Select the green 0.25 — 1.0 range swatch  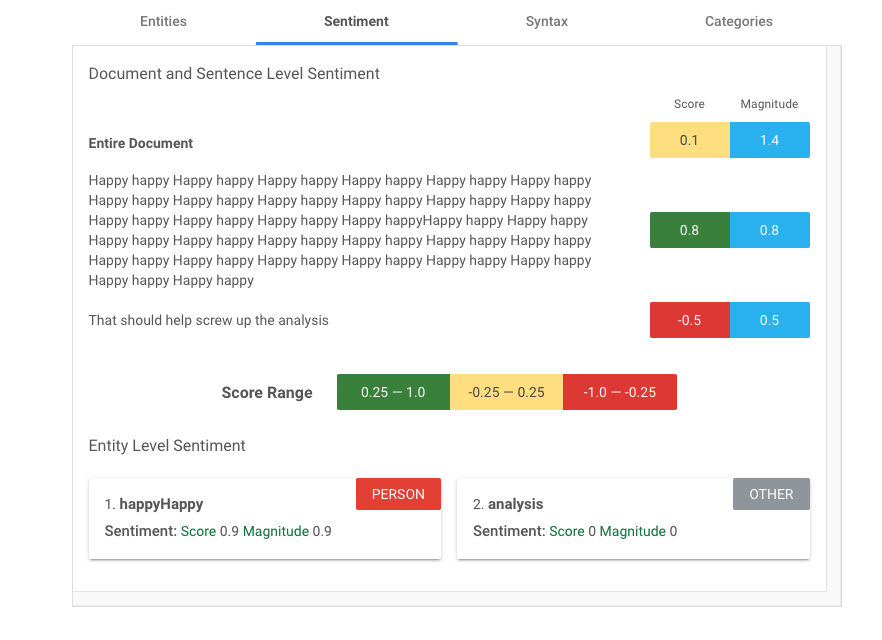tap(393, 392)
